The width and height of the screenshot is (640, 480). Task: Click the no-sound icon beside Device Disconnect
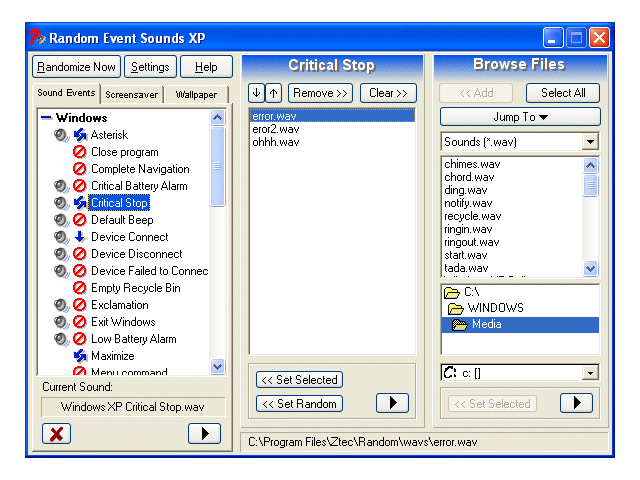(80, 254)
